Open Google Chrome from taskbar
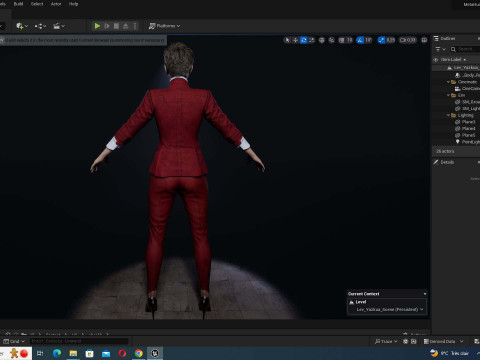Image resolution: width=480 pixels, height=360 pixels. click(x=139, y=353)
